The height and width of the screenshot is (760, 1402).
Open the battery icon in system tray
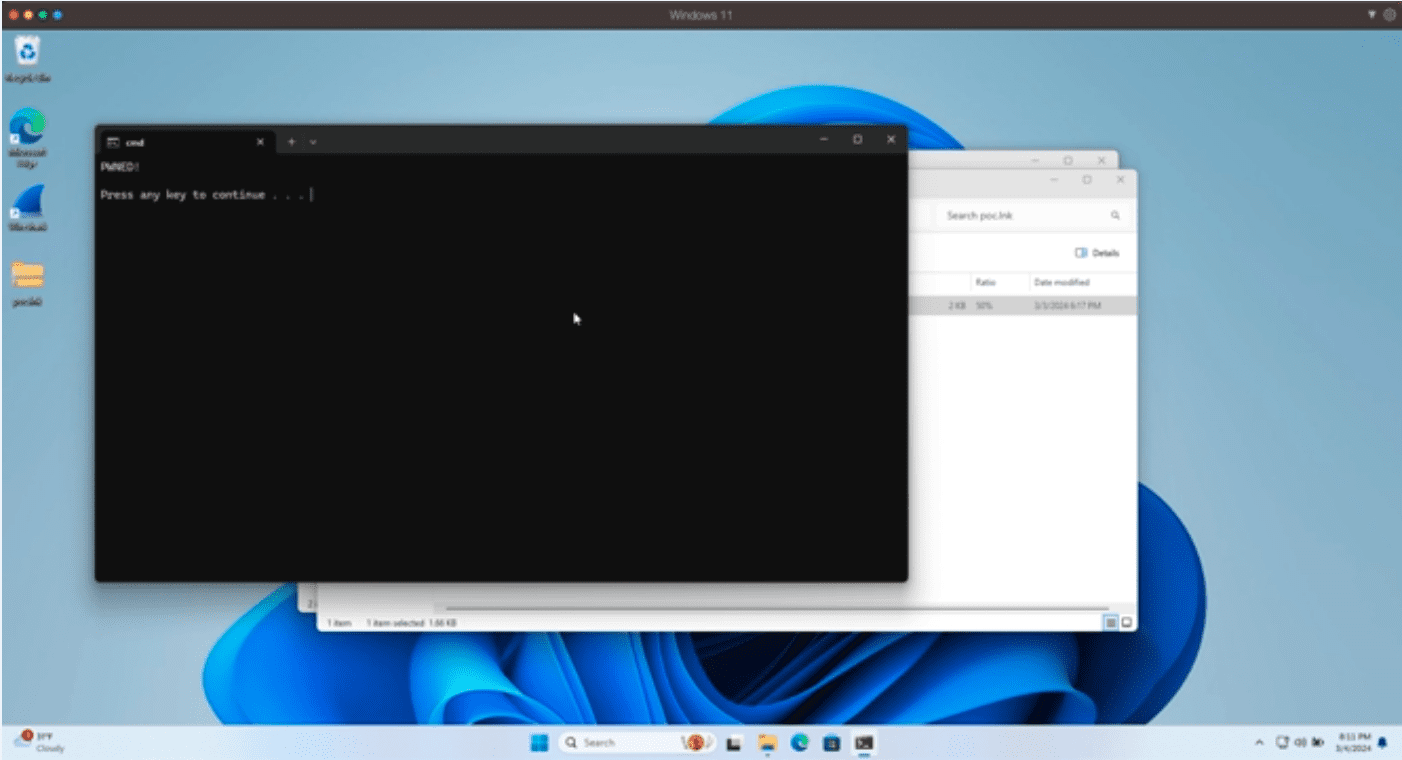pyautogui.click(x=1318, y=743)
